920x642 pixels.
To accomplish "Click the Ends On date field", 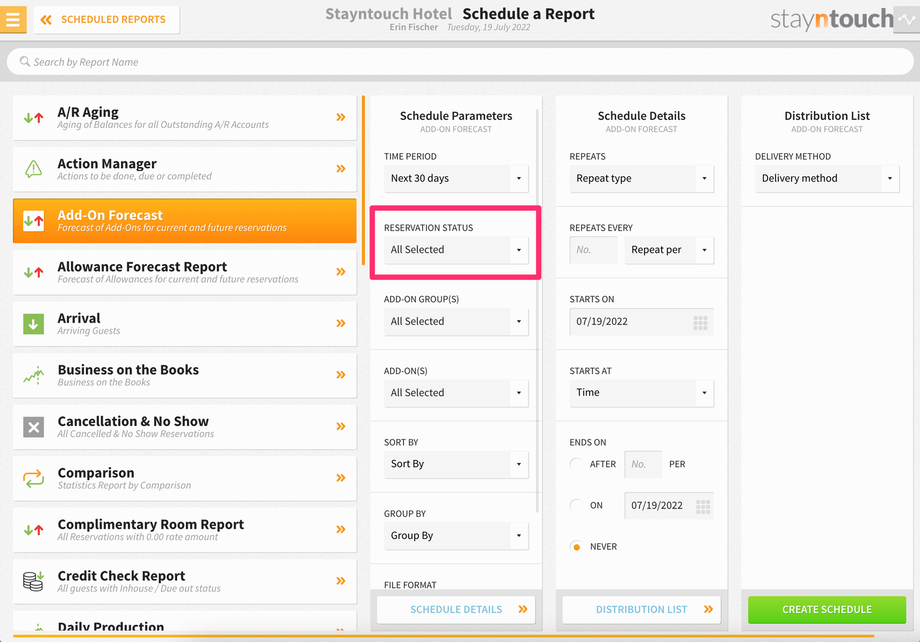I will pos(669,505).
